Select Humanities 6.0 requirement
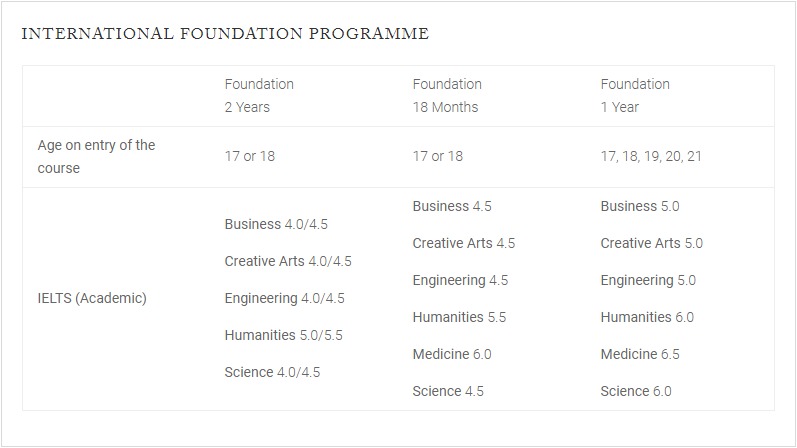This screenshot has height=448, width=797. coord(647,317)
